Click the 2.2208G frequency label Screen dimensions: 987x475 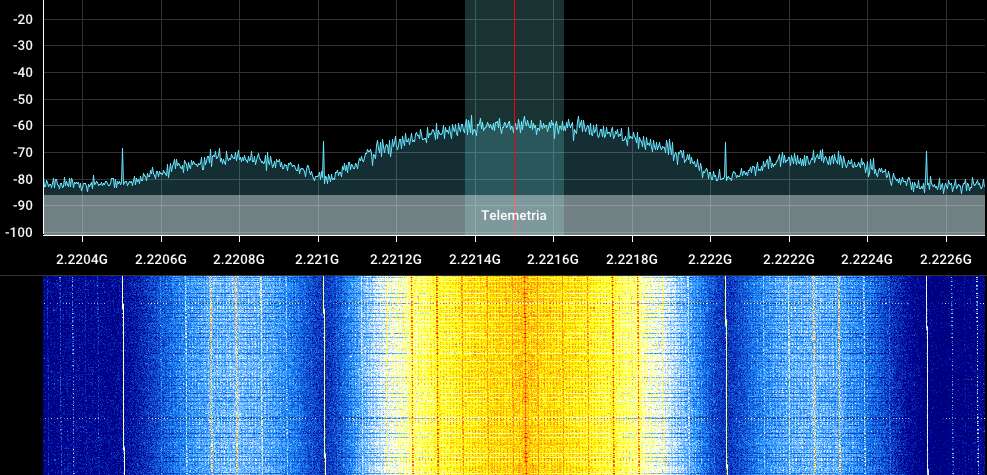coord(239,259)
